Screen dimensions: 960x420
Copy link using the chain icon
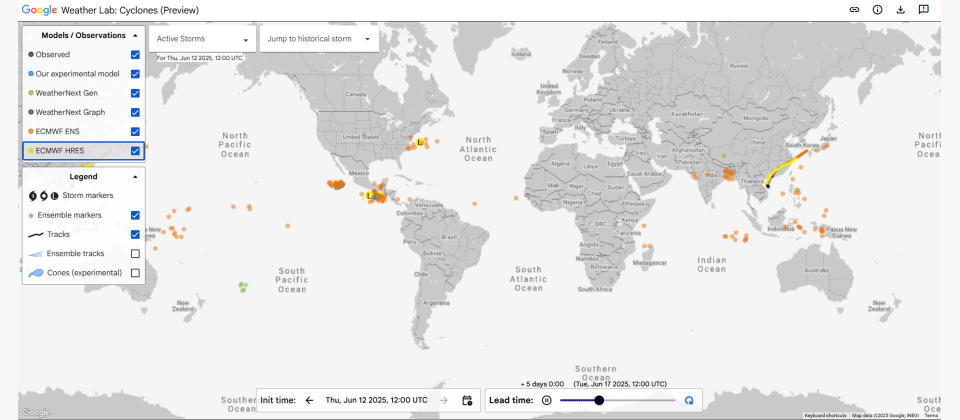(x=854, y=10)
